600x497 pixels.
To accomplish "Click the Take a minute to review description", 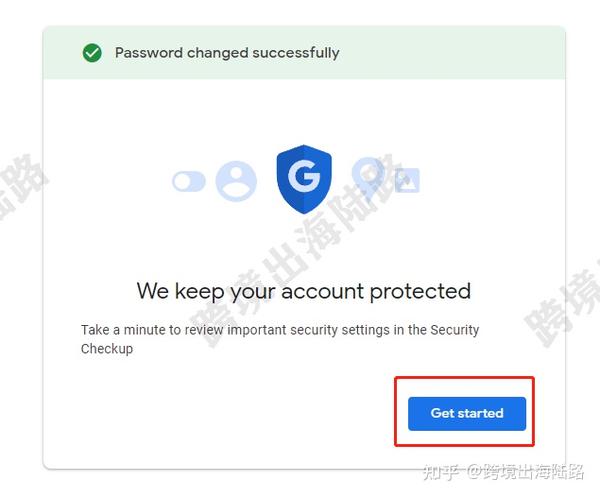I will [x=280, y=339].
